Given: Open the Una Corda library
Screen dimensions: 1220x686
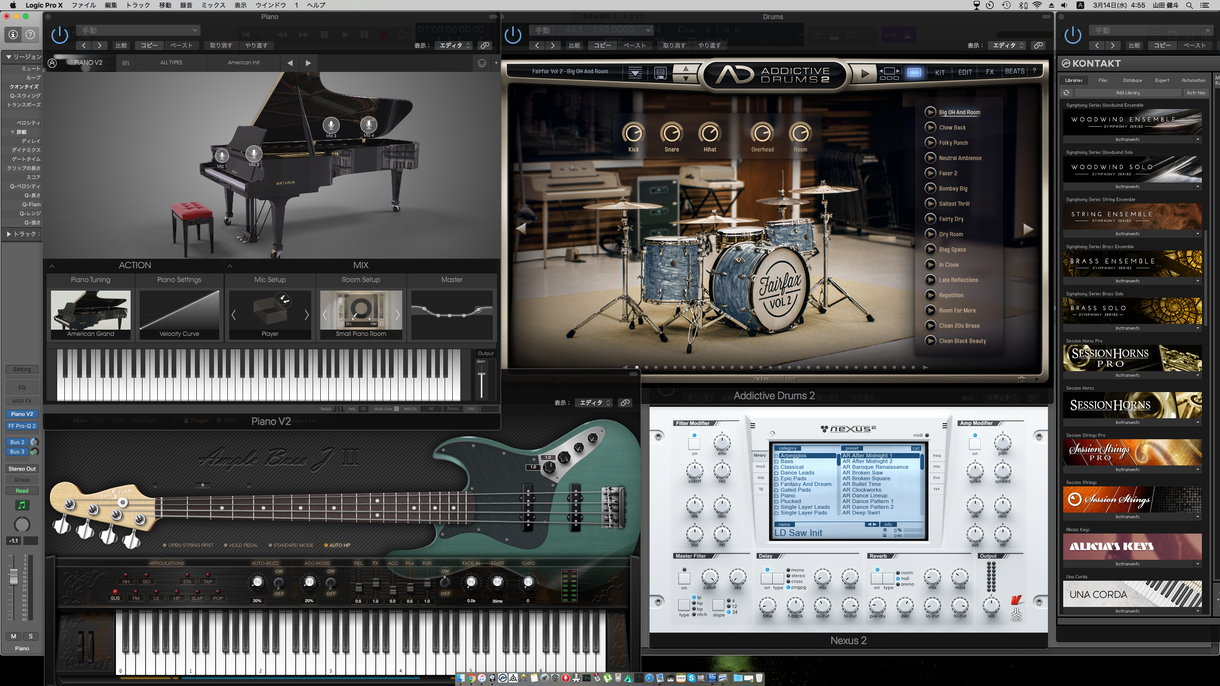Looking at the screenshot, I should click(x=1132, y=594).
